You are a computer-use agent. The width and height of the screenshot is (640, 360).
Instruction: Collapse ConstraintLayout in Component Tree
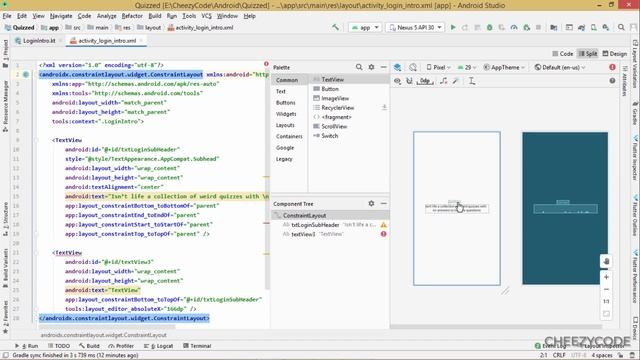[x=278, y=216]
